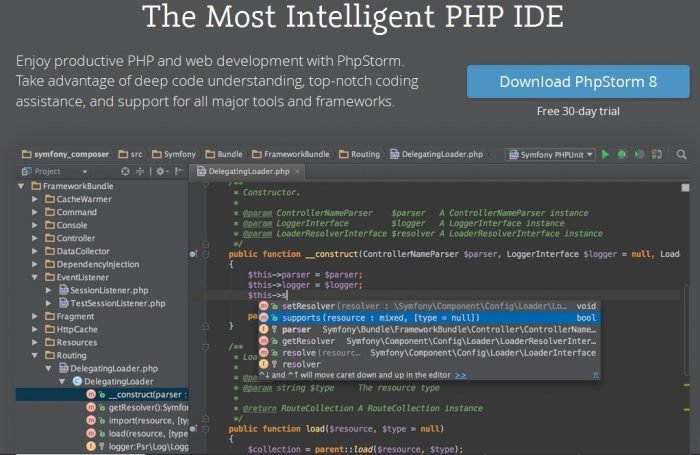The width and height of the screenshot is (700, 455).
Task: Collapse the EventListener folder arrow
Action: click(x=35, y=277)
